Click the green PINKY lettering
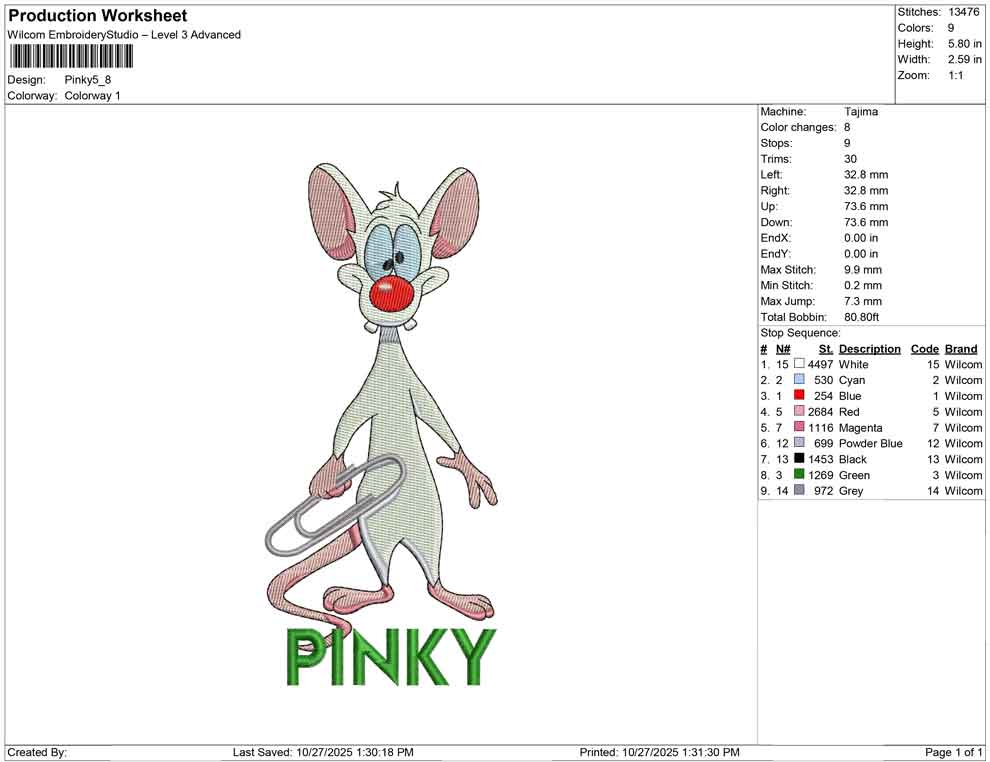 tap(391, 657)
